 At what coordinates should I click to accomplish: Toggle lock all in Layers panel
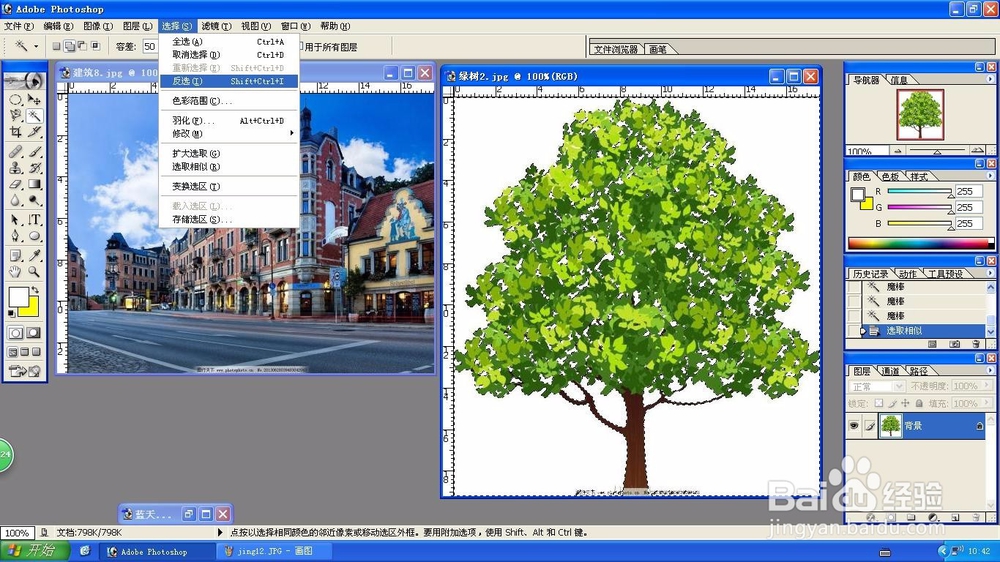point(919,403)
